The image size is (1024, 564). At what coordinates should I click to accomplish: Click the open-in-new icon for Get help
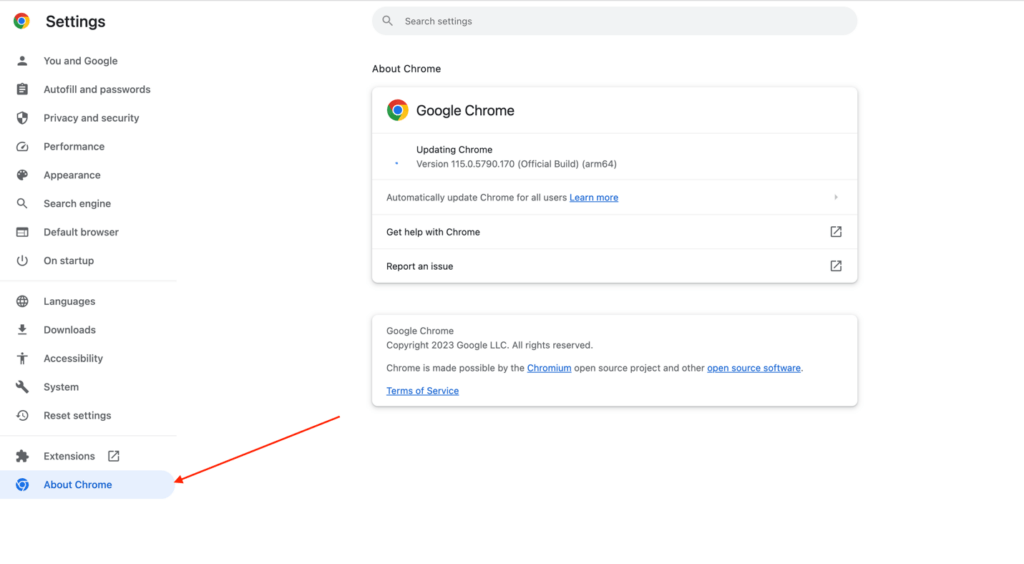836,232
